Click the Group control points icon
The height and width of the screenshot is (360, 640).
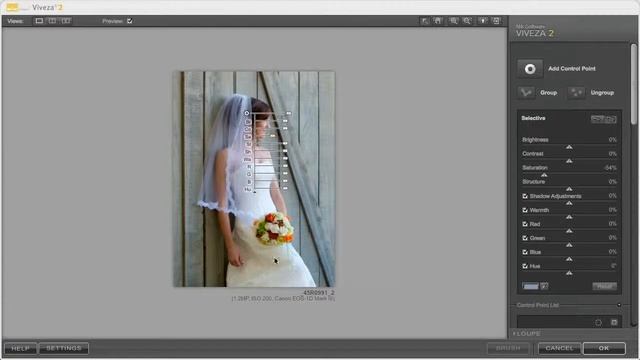526,93
